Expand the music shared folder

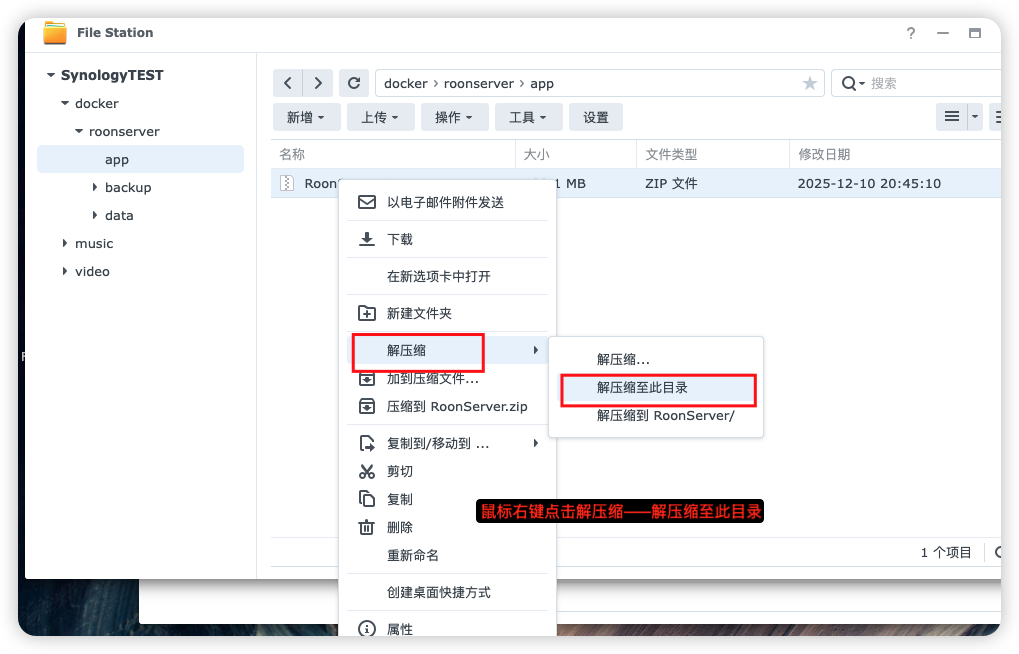(x=65, y=243)
